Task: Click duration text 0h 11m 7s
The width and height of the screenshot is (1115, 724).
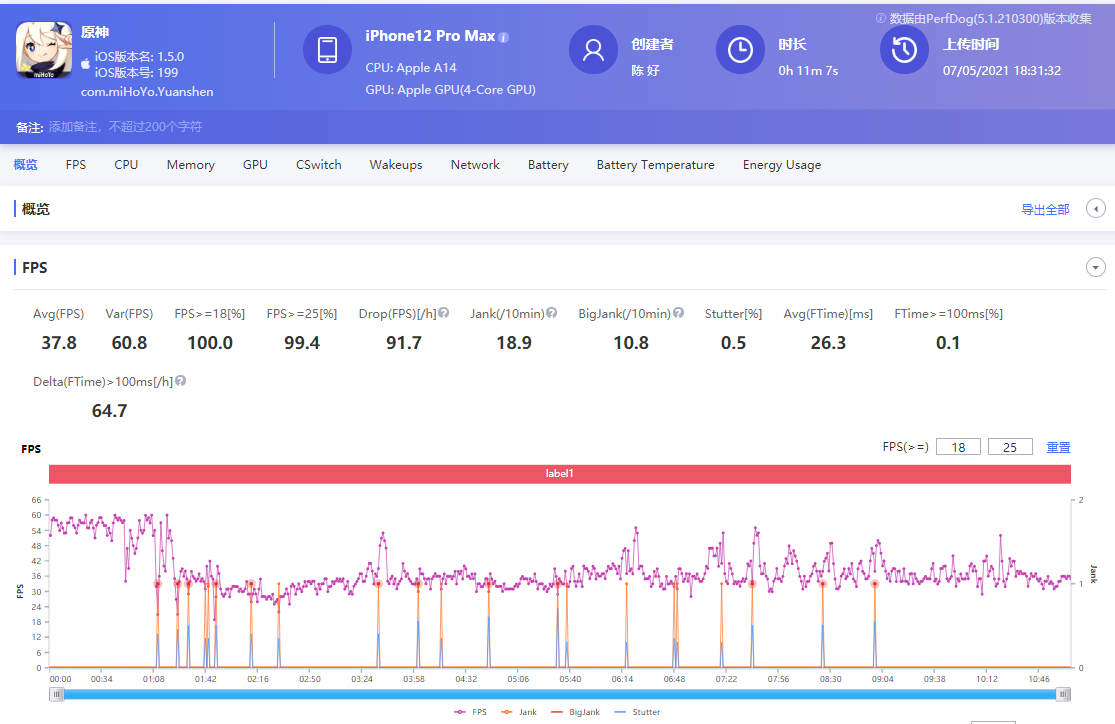Action: click(x=808, y=70)
